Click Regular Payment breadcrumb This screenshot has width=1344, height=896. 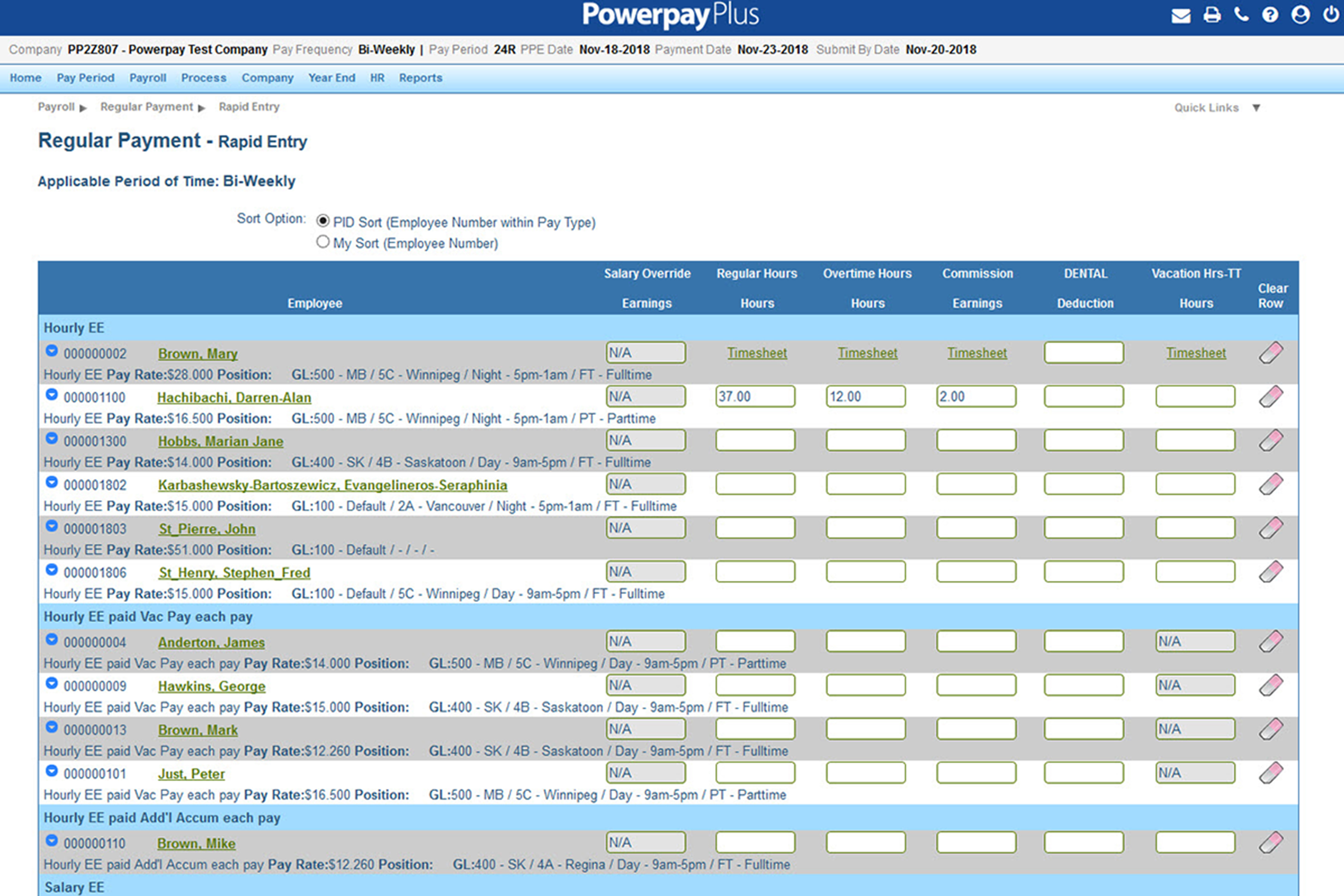click(147, 107)
